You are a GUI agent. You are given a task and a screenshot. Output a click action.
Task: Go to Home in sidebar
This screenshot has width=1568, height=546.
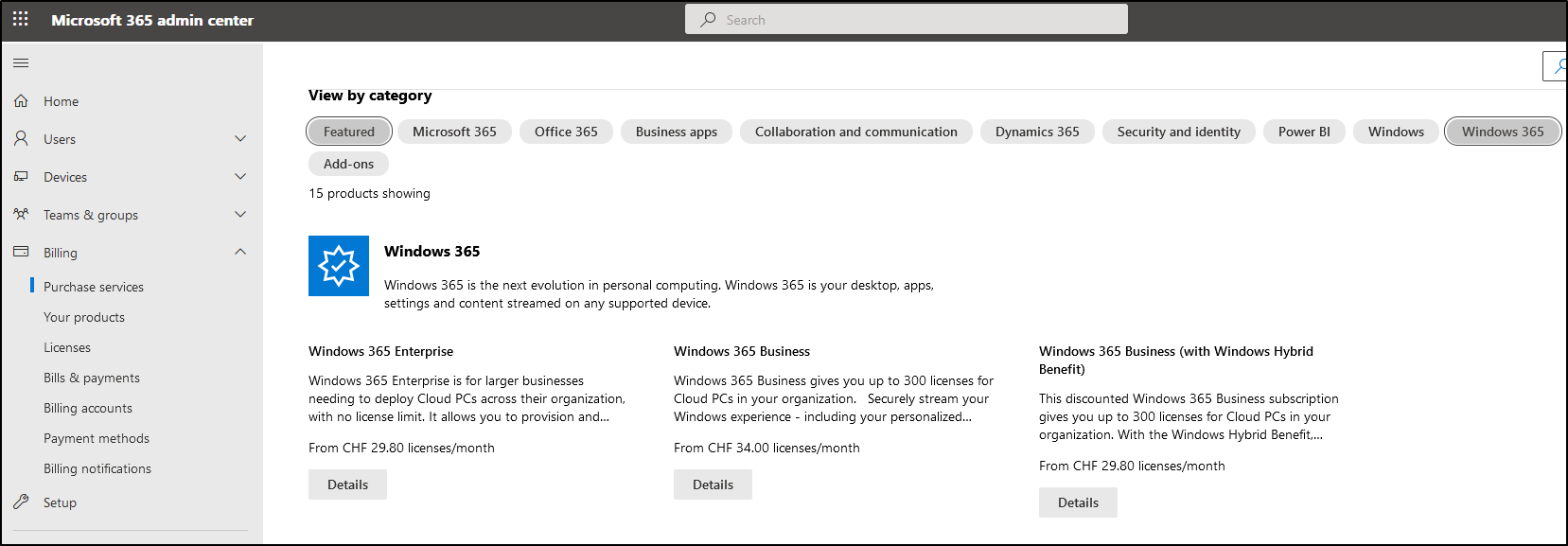tap(61, 101)
